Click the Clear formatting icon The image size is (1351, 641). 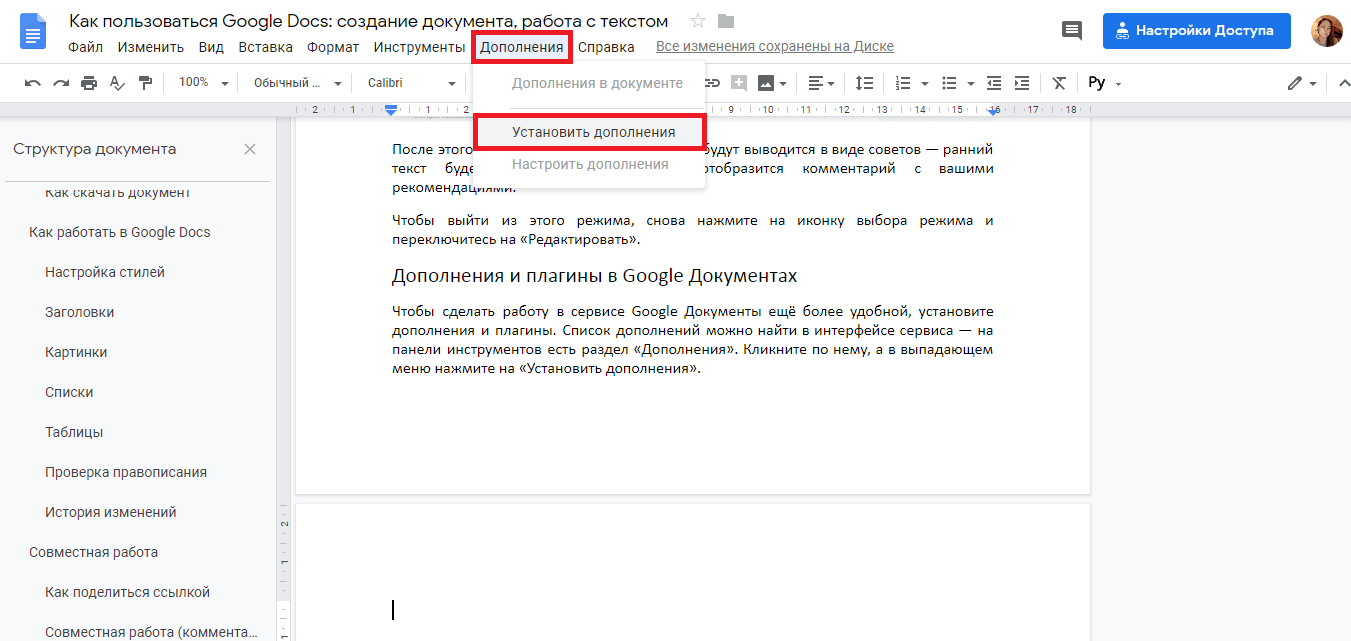pyautogui.click(x=1058, y=82)
